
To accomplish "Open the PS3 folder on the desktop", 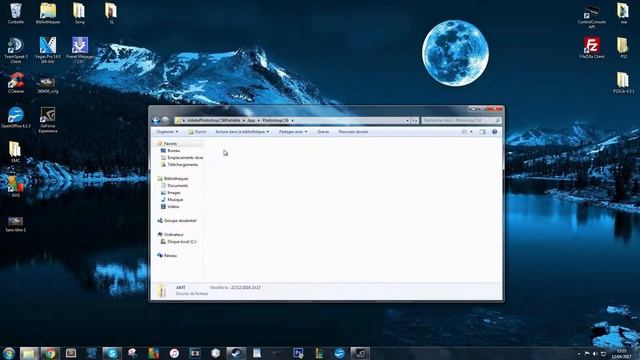I will click(623, 48).
